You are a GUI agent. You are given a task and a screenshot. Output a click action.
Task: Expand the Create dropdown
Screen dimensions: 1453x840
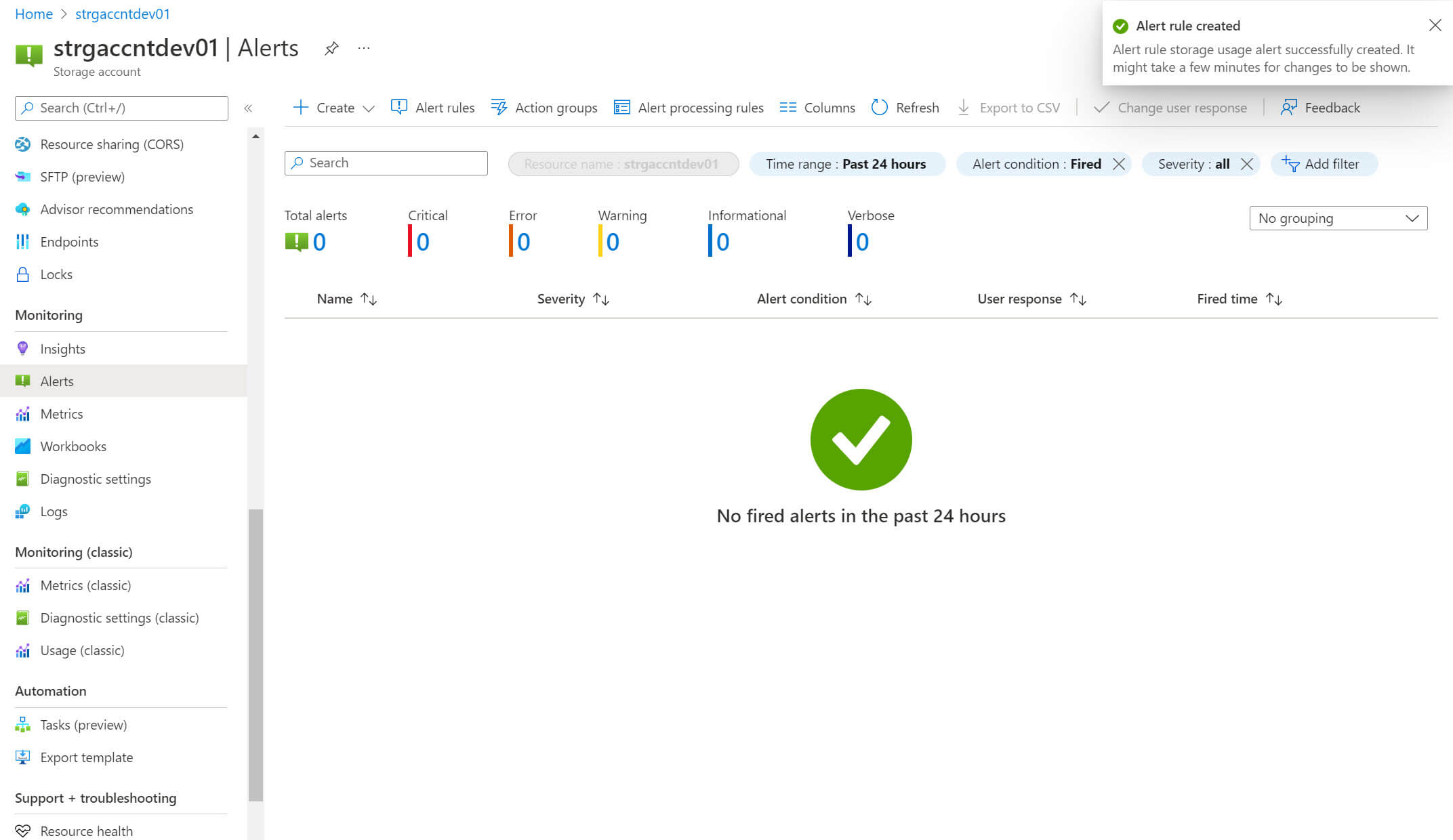tap(369, 108)
